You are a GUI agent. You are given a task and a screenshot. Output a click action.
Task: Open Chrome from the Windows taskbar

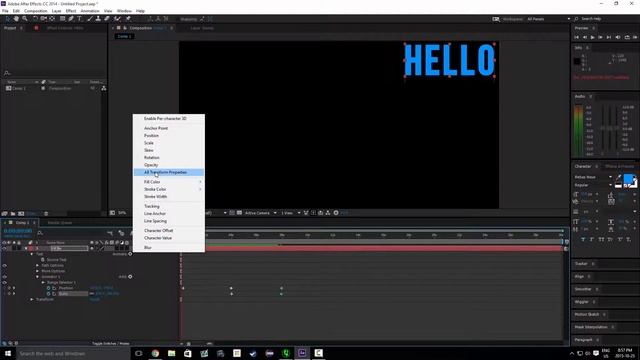[x=155, y=353]
